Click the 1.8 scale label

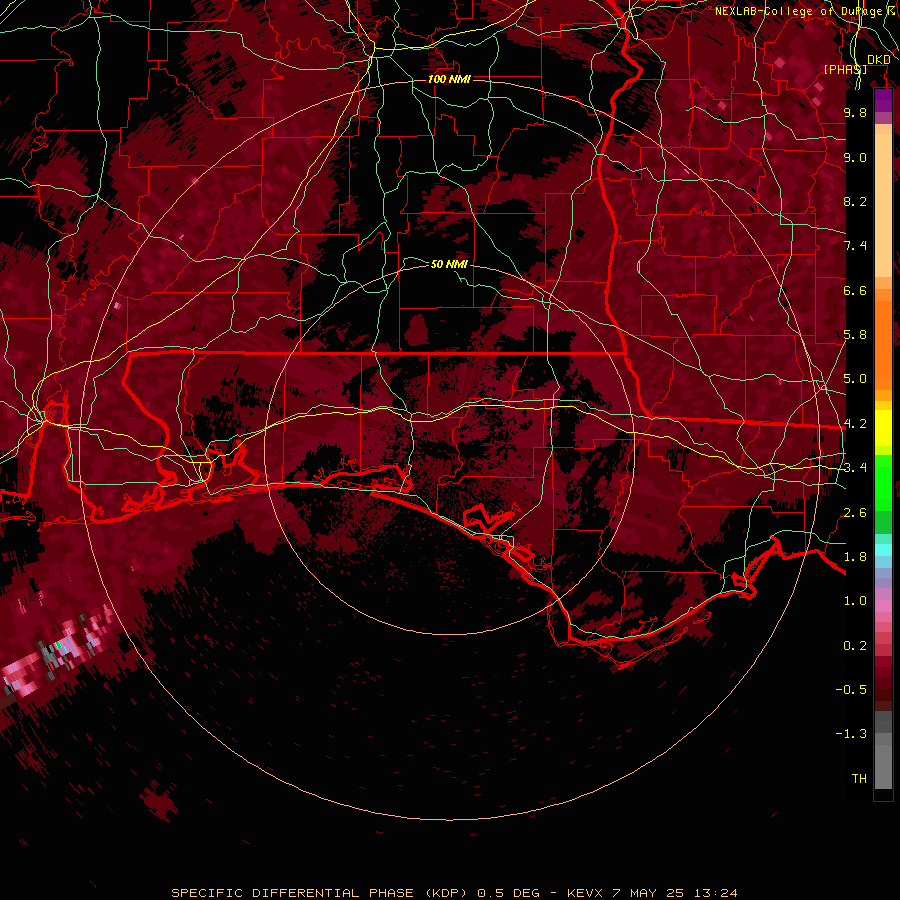[855, 557]
